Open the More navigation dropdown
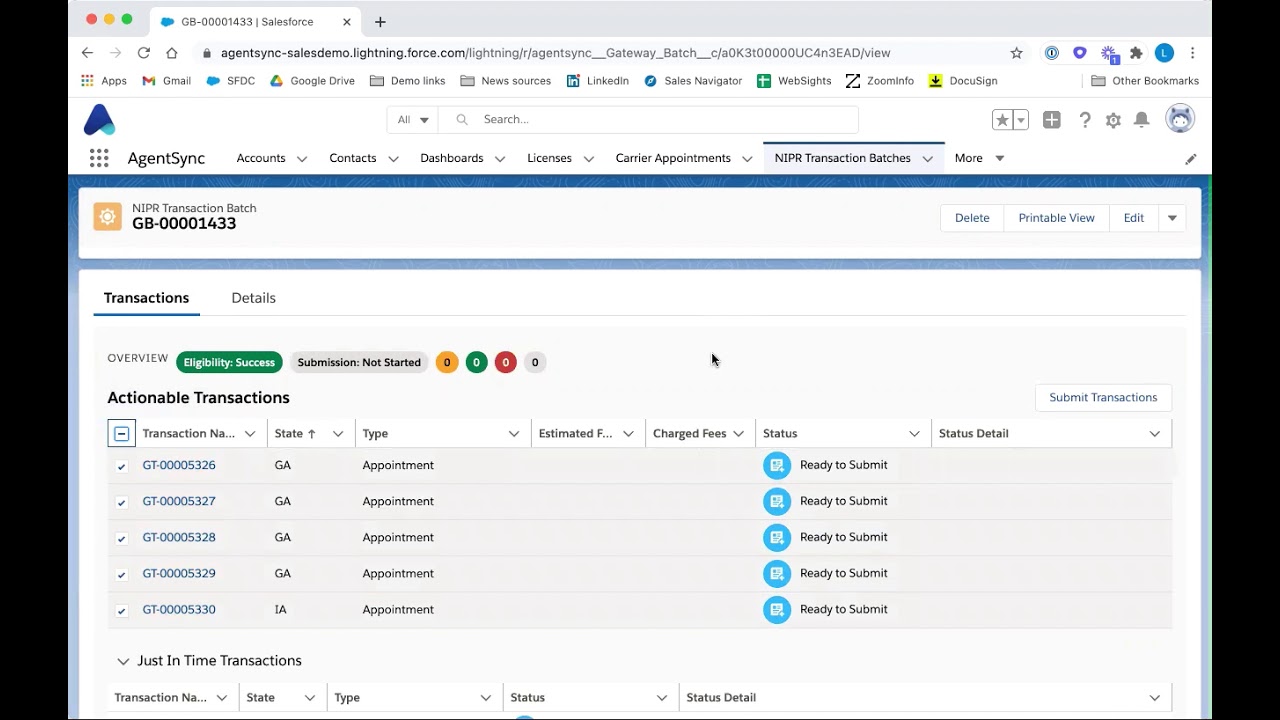Image resolution: width=1280 pixels, height=720 pixels. [979, 158]
